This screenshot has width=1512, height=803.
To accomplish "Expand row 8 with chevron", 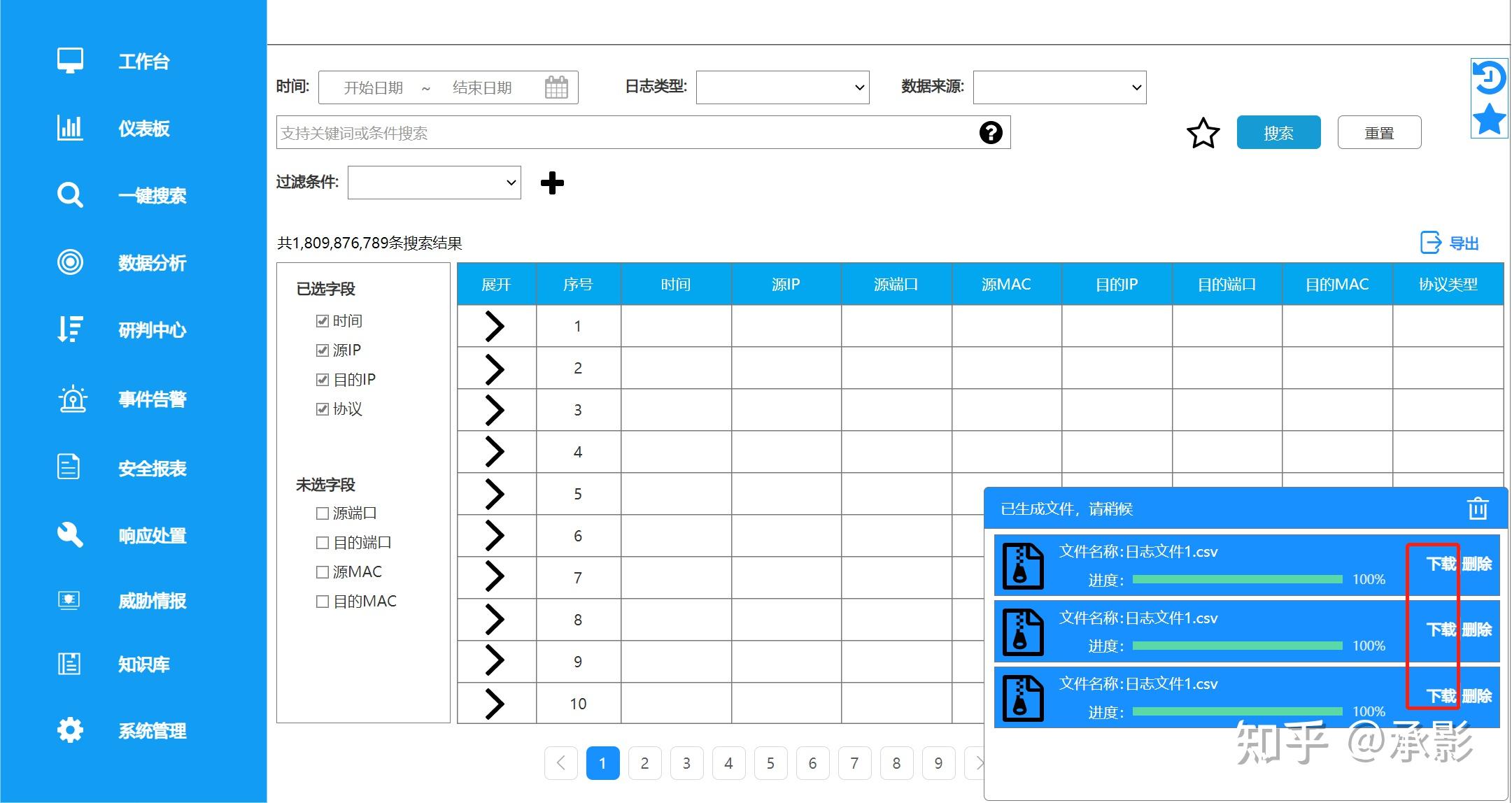I will (495, 618).
